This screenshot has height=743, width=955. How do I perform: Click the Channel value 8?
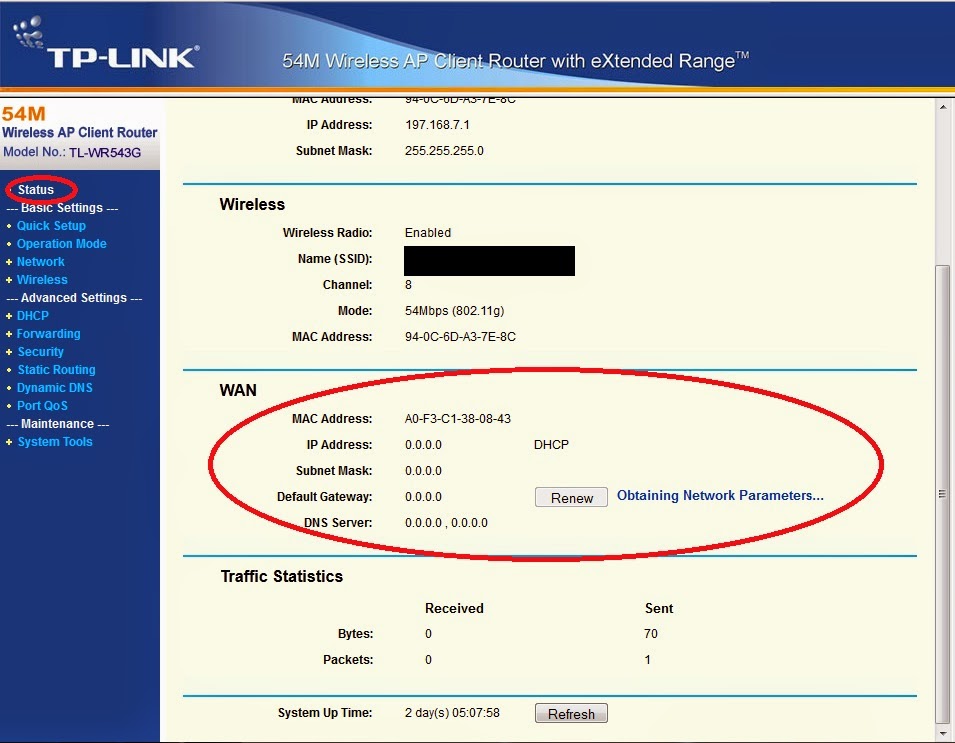click(408, 284)
